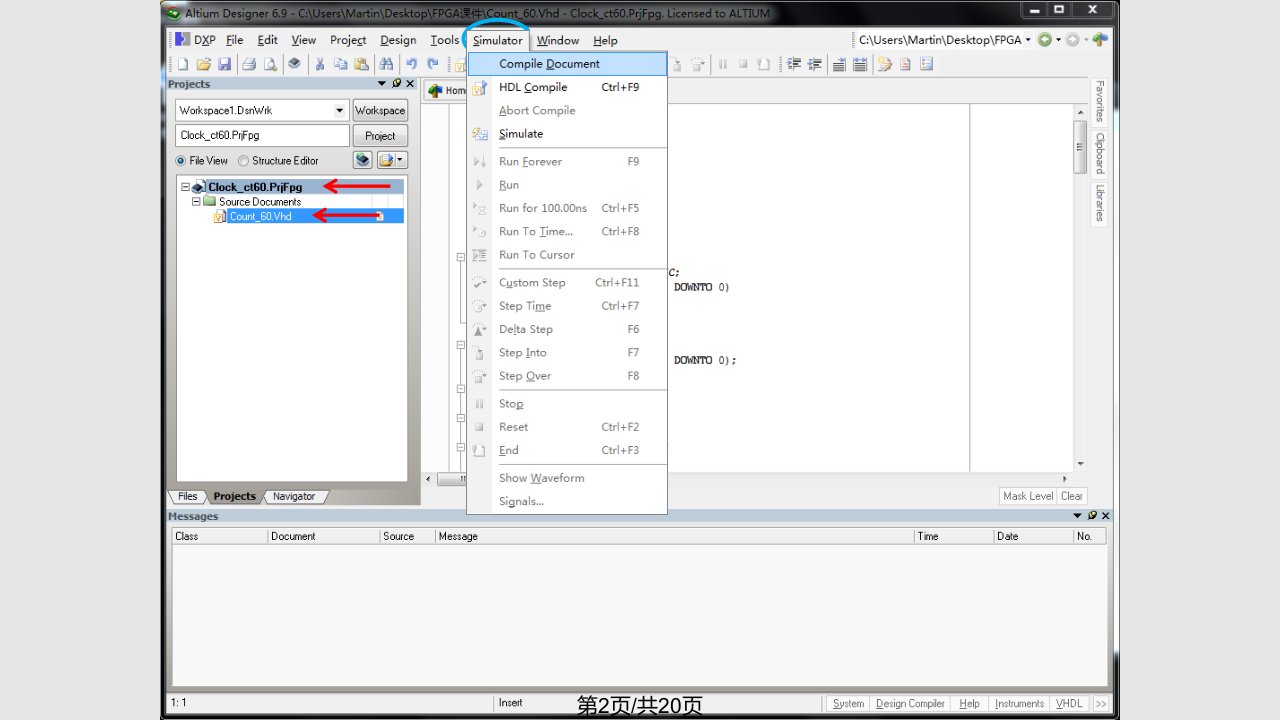This screenshot has width=1280, height=720.
Task: Click the Message column header
Action: (x=674, y=536)
